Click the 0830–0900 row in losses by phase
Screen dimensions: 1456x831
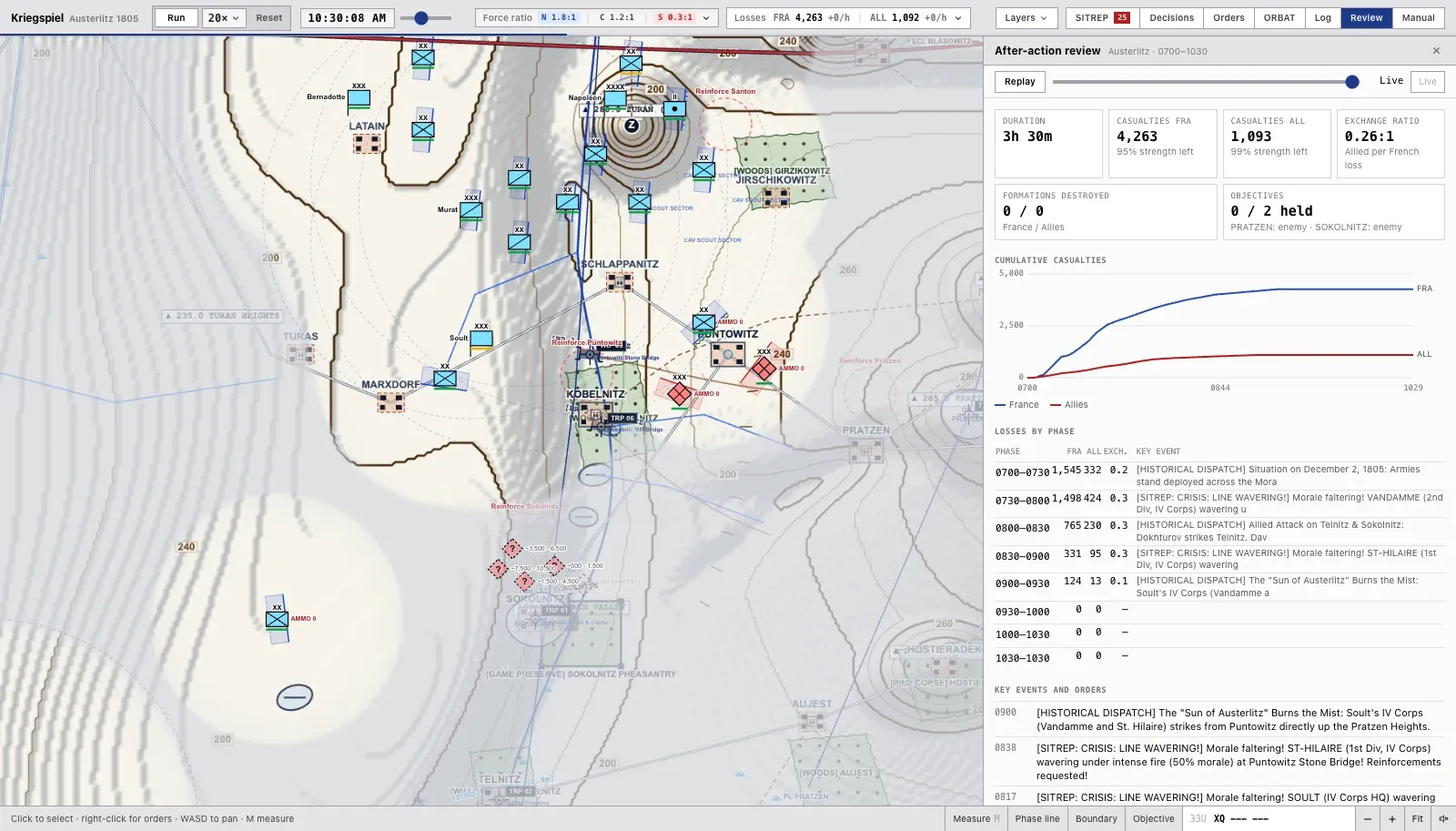click(x=1219, y=559)
